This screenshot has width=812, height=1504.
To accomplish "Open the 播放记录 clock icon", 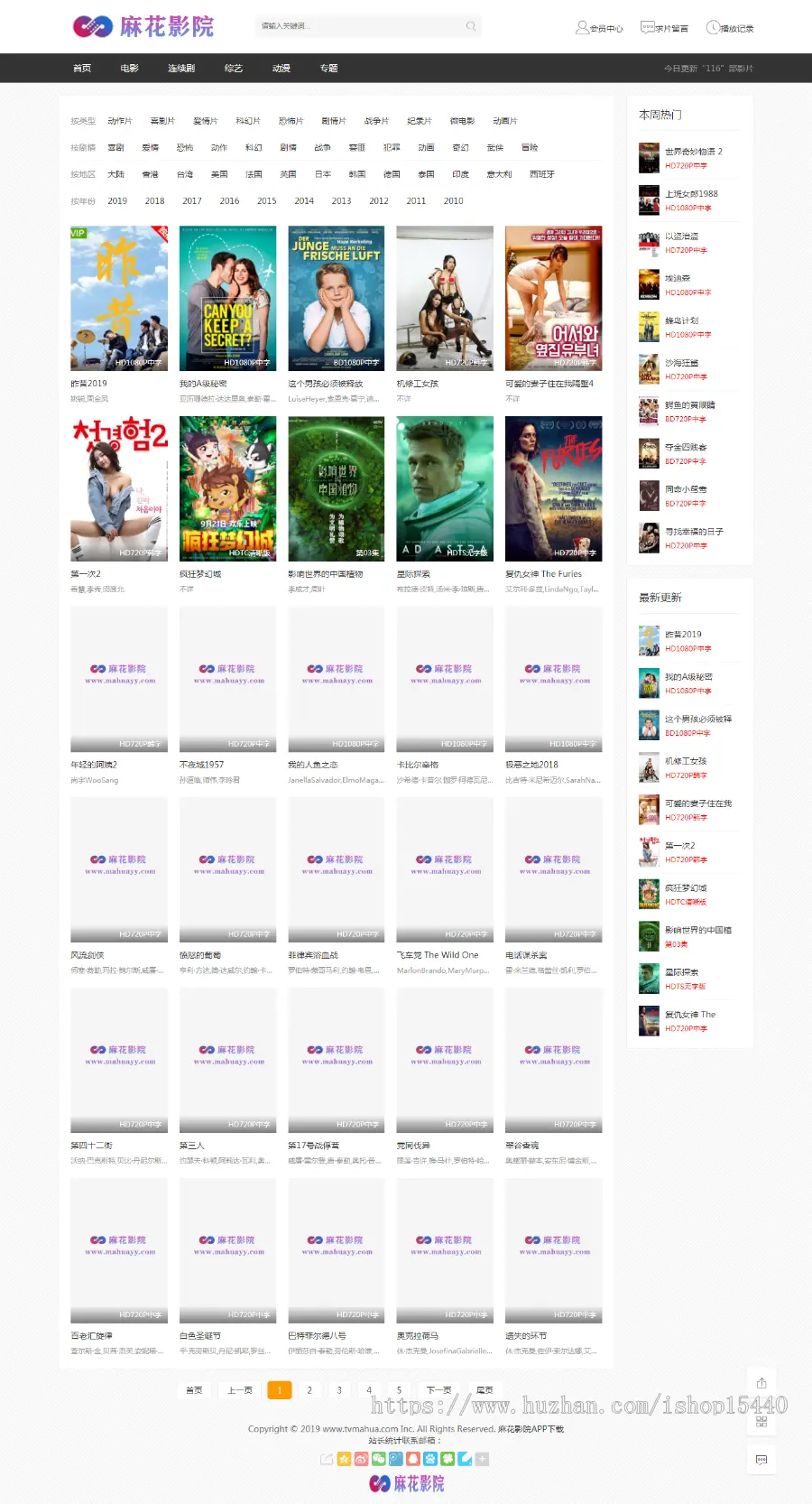I will click(712, 27).
